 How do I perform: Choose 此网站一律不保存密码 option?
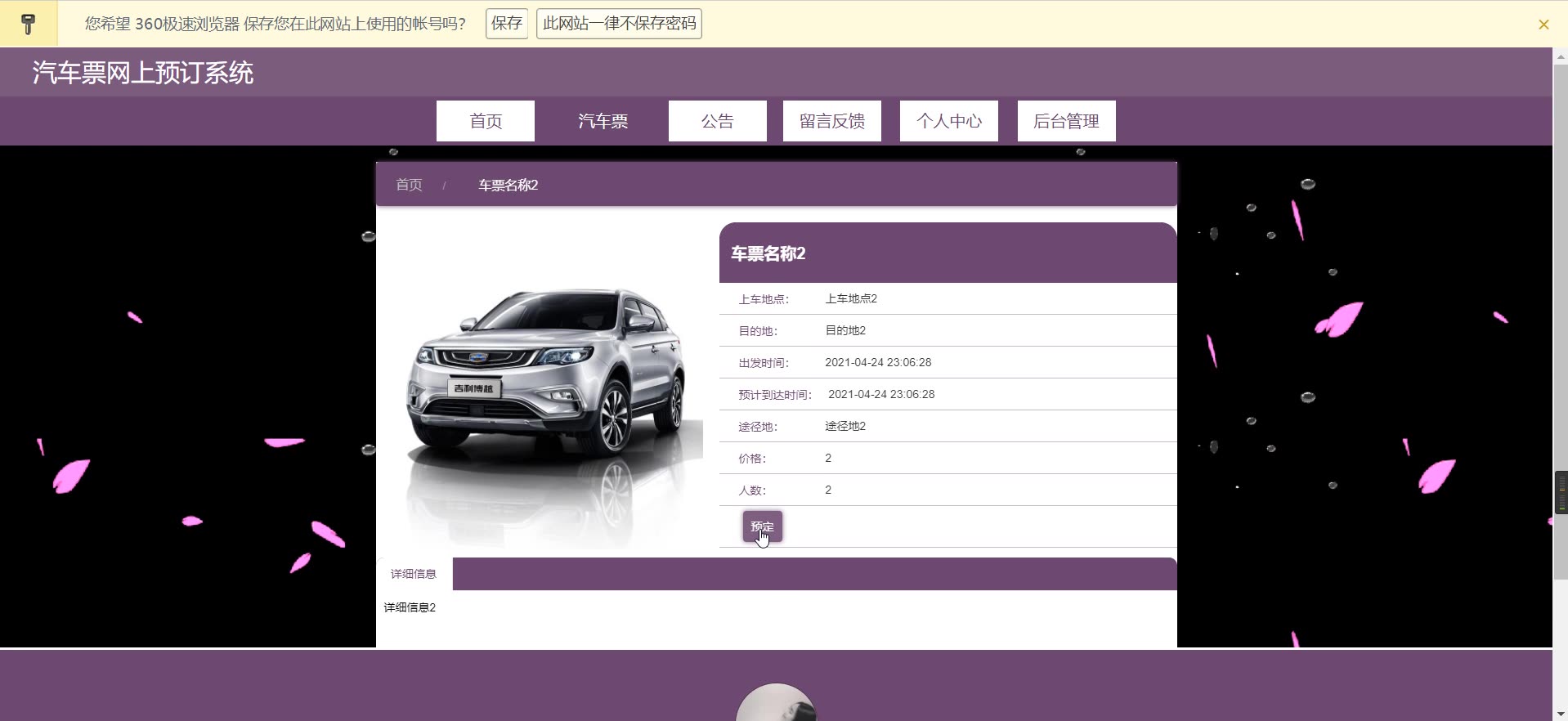point(619,24)
